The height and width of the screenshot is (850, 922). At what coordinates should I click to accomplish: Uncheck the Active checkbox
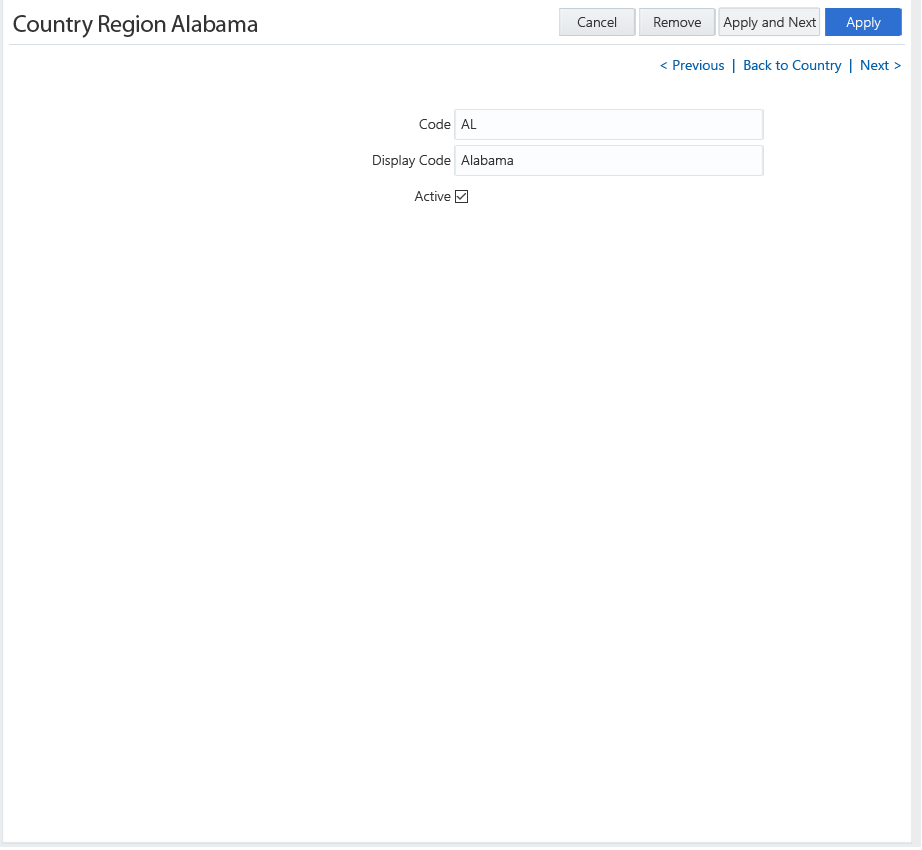coord(462,196)
